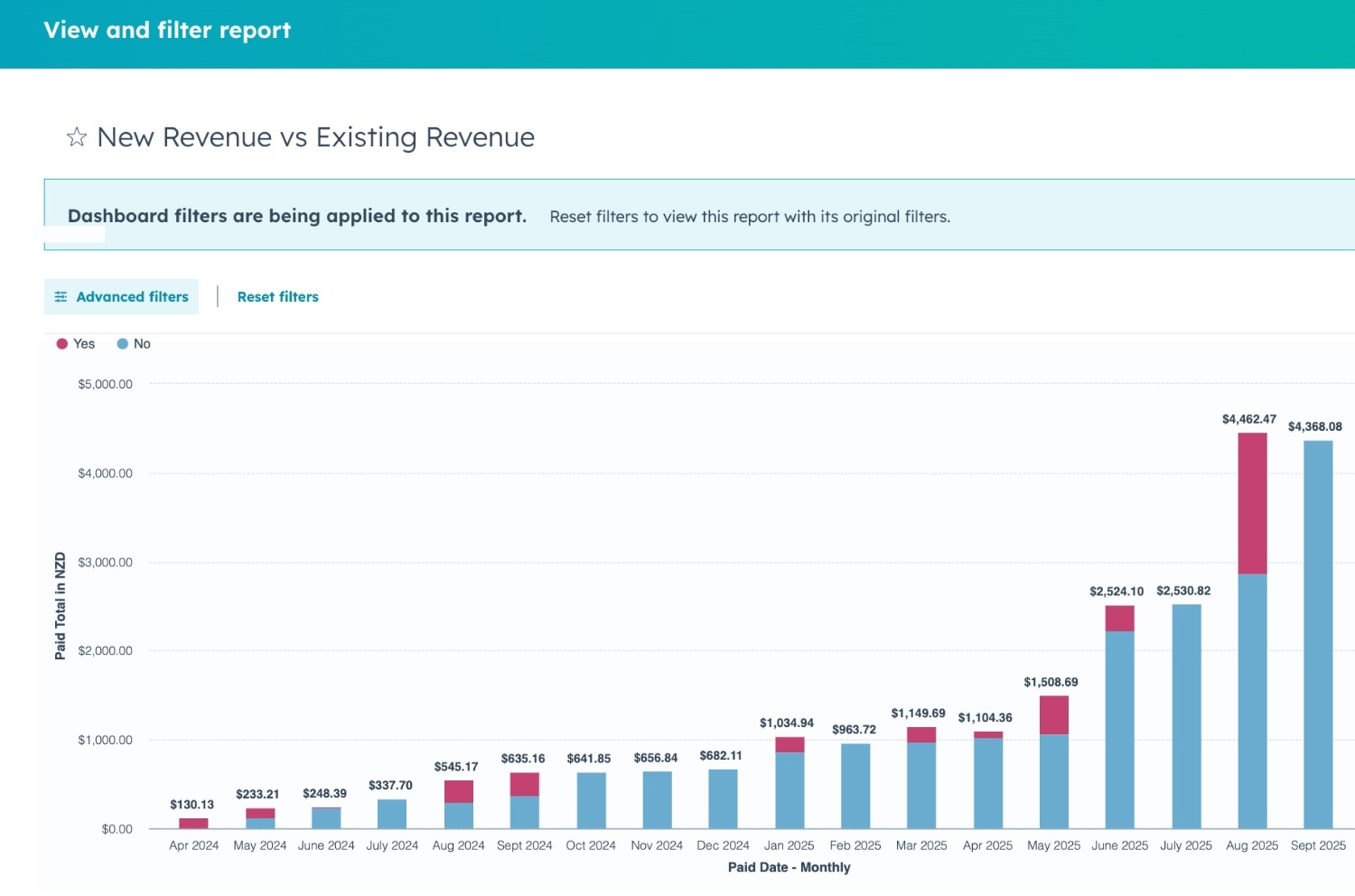Click the $4,462.47 data label
The height and width of the screenshot is (896, 1355).
pyautogui.click(x=1248, y=419)
